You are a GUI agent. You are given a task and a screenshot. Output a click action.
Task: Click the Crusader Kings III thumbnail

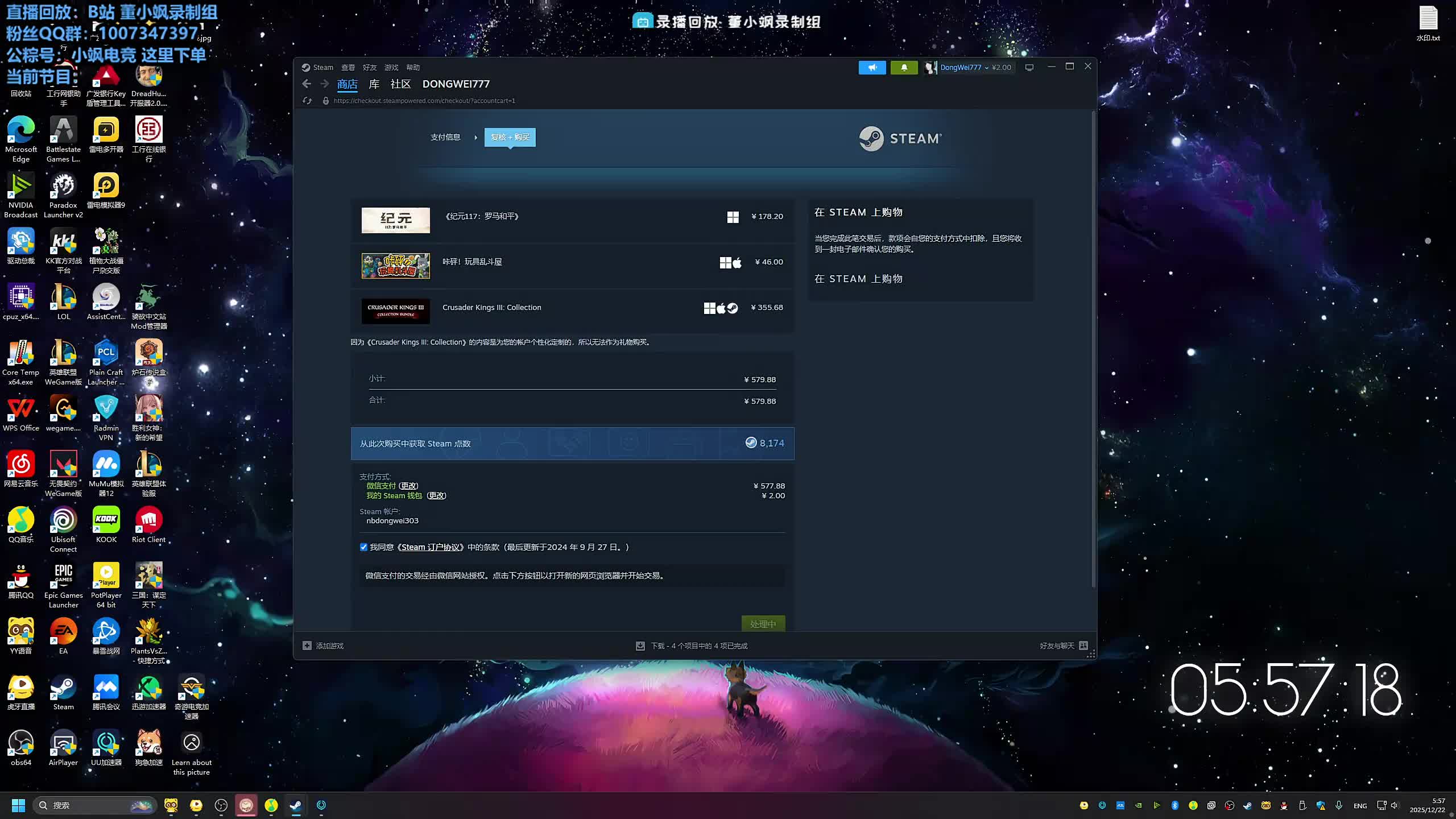coord(396,311)
